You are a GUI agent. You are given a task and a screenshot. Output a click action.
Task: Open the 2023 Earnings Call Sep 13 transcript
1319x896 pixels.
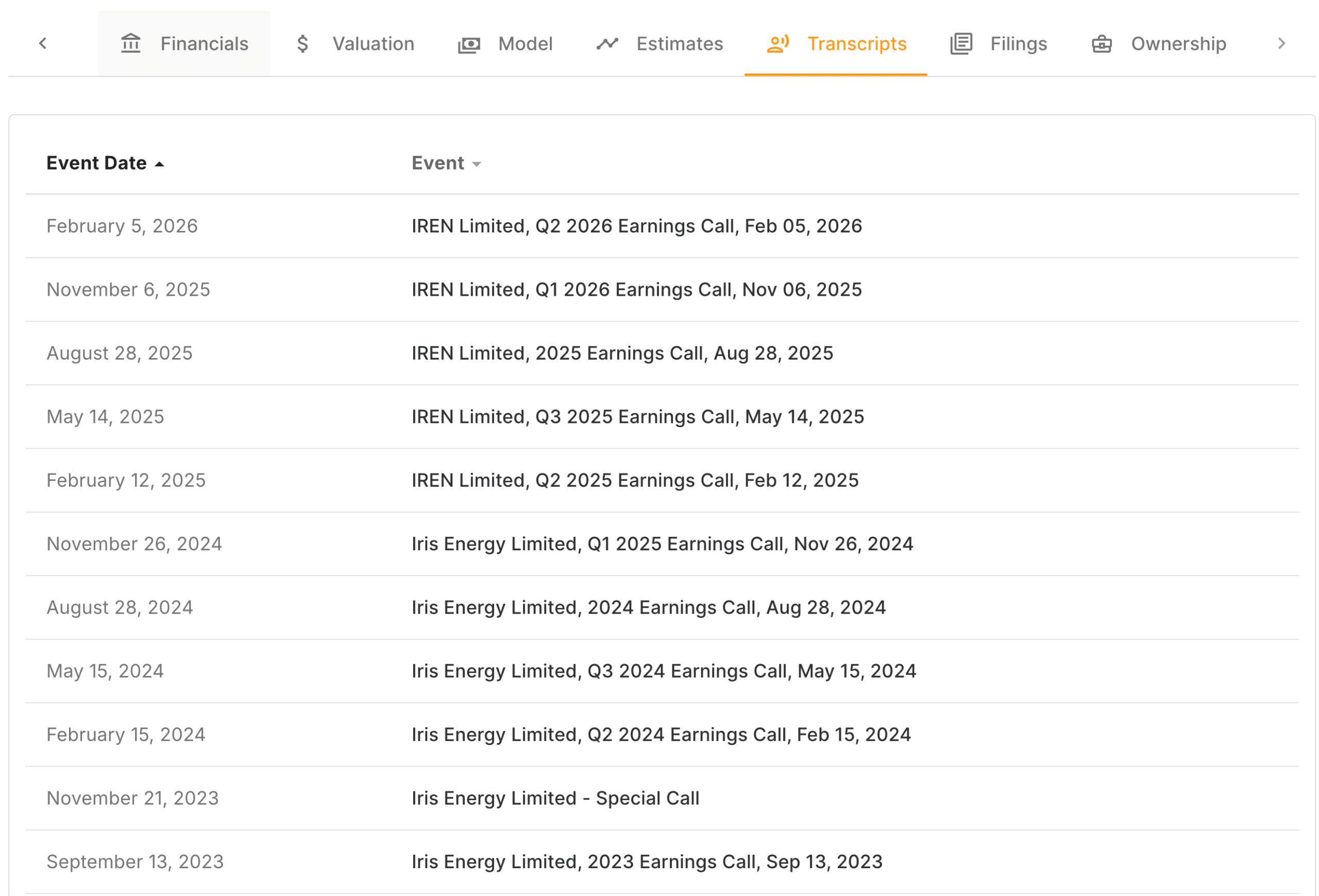[x=647, y=862]
